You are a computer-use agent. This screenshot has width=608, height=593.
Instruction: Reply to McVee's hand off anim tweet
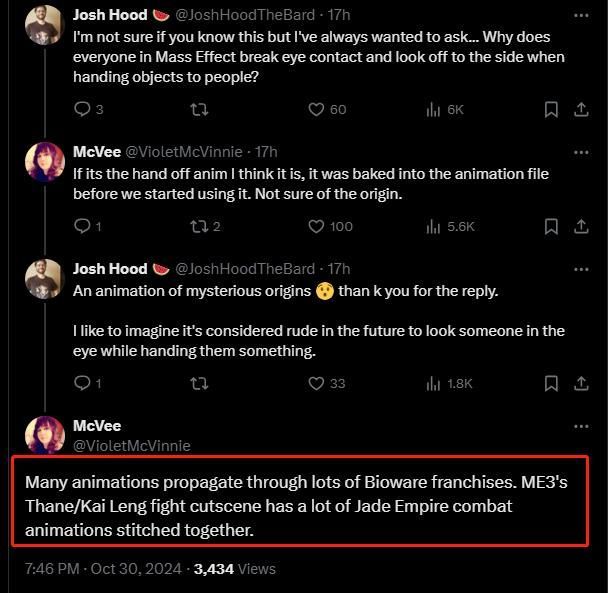pyautogui.click(x=82, y=226)
